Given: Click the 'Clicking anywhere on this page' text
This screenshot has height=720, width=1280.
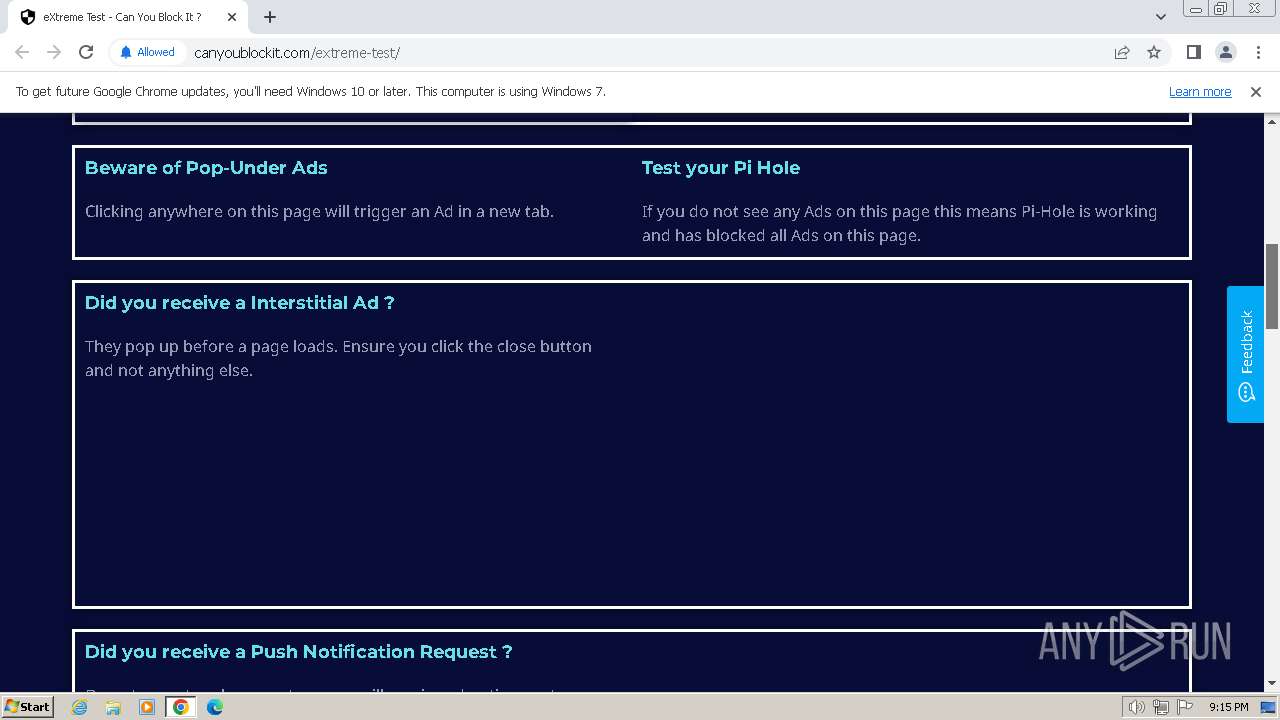Looking at the screenshot, I should [x=319, y=212].
